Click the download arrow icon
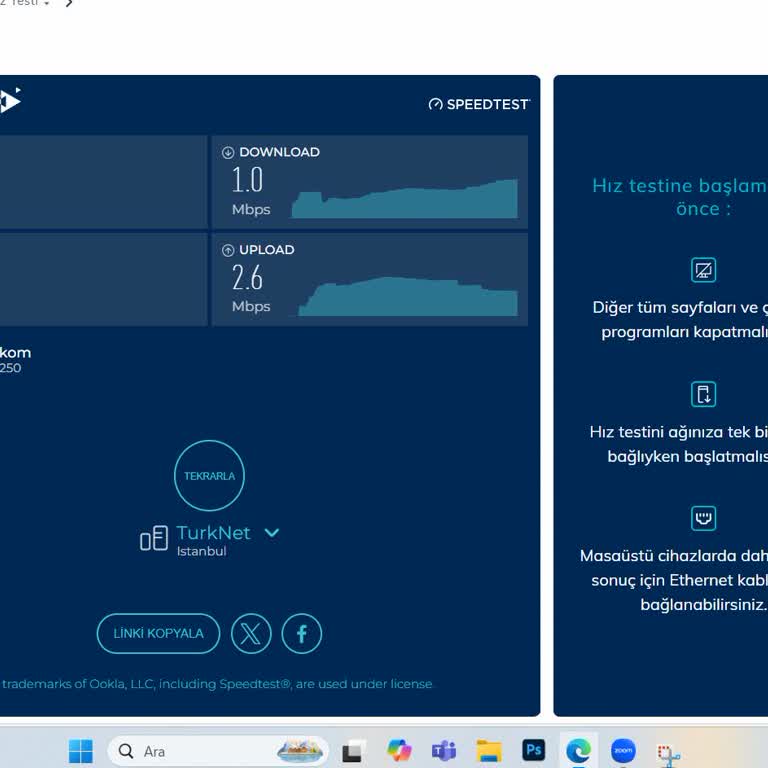 tap(228, 152)
